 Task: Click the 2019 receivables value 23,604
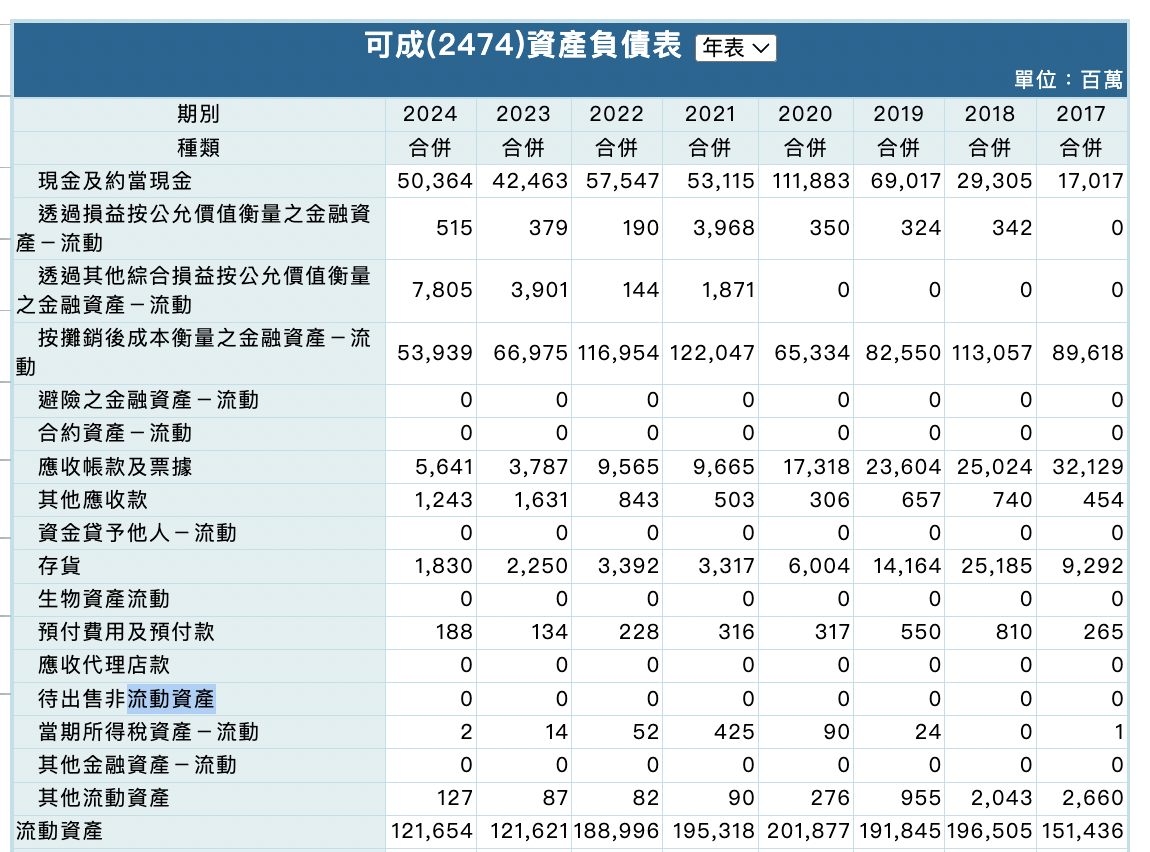(x=904, y=467)
